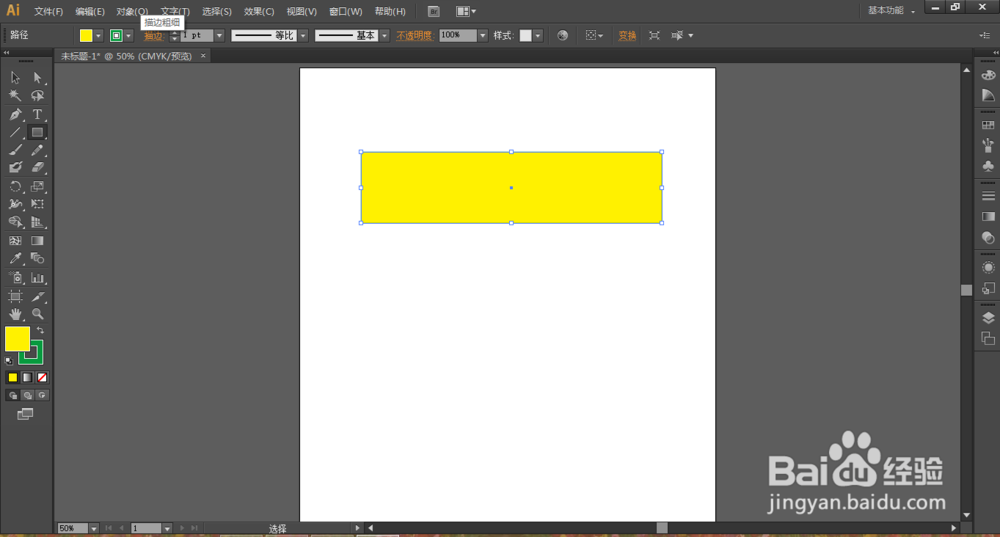Open the 基本功能 workspace switcher

(892, 10)
